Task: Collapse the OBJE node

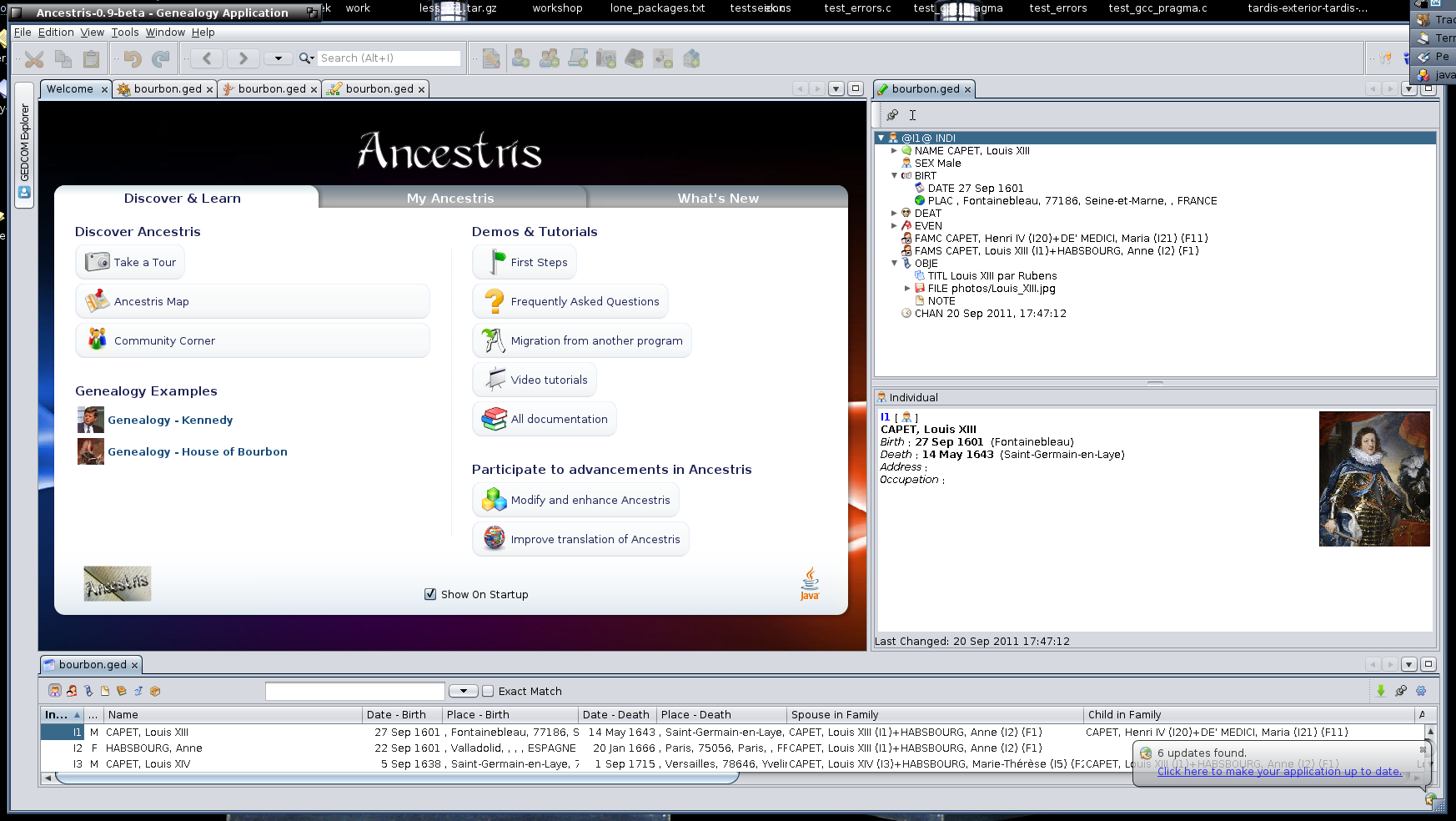Action: coord(894,264)
